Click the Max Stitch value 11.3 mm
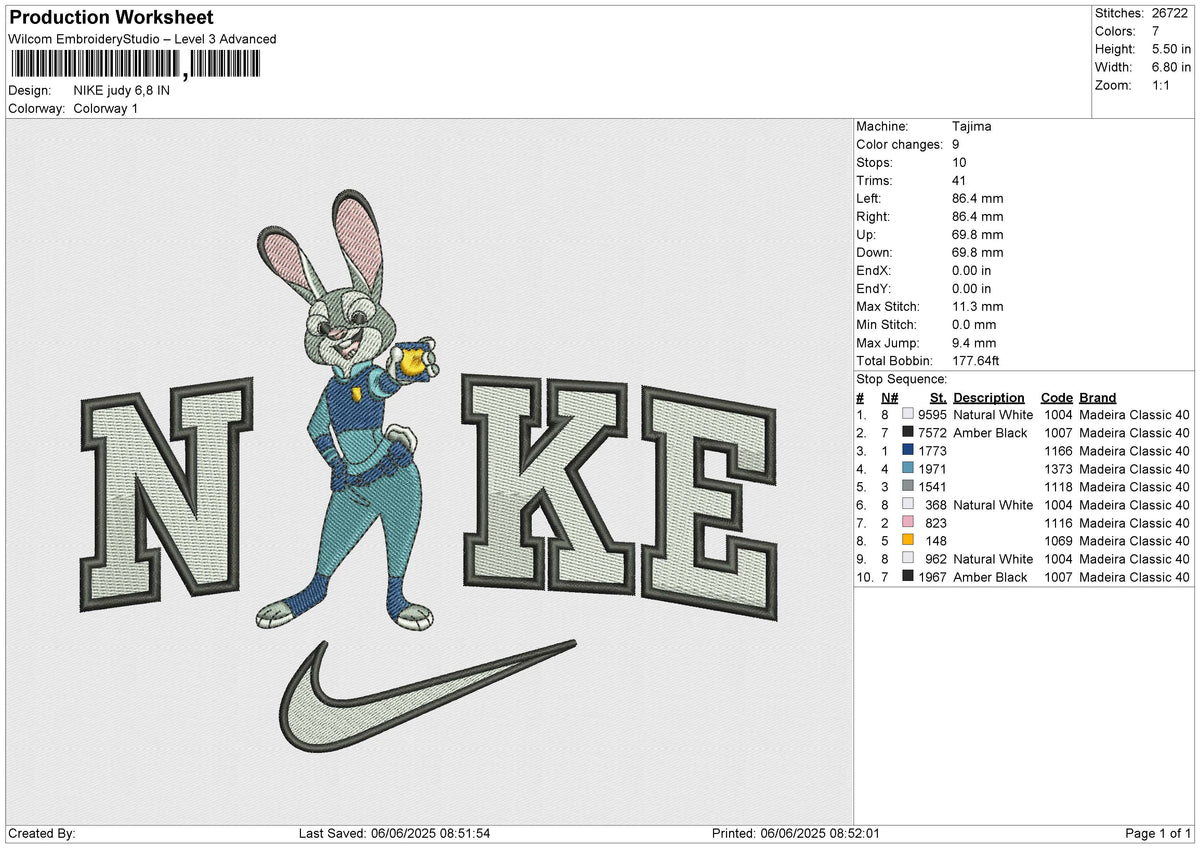 click(978, 307)
